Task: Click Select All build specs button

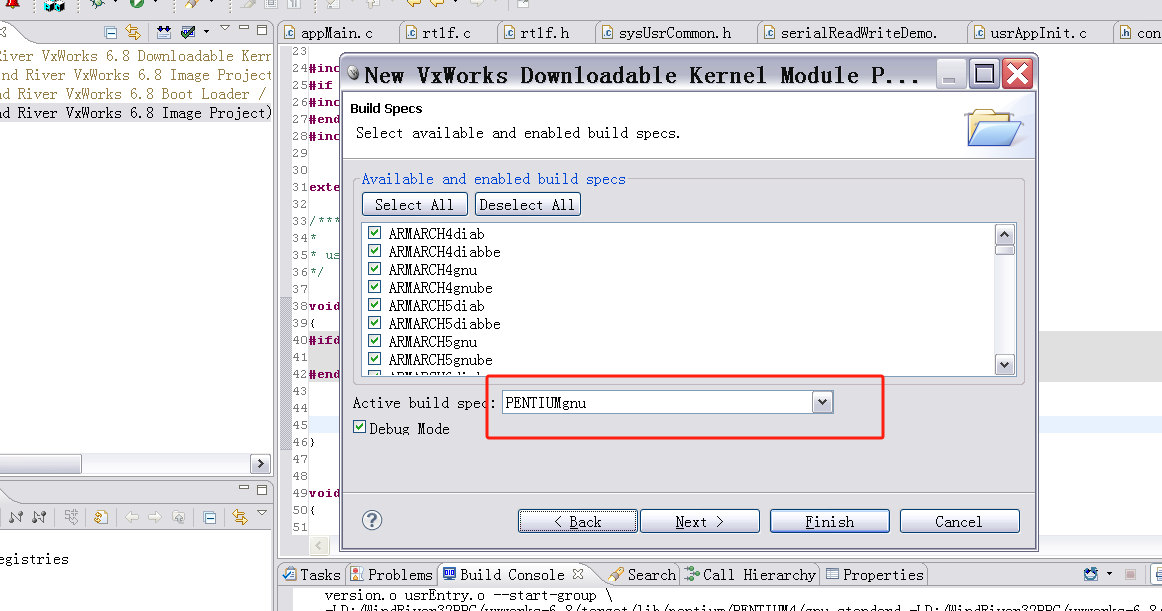Action: click(x=414, y=205)
